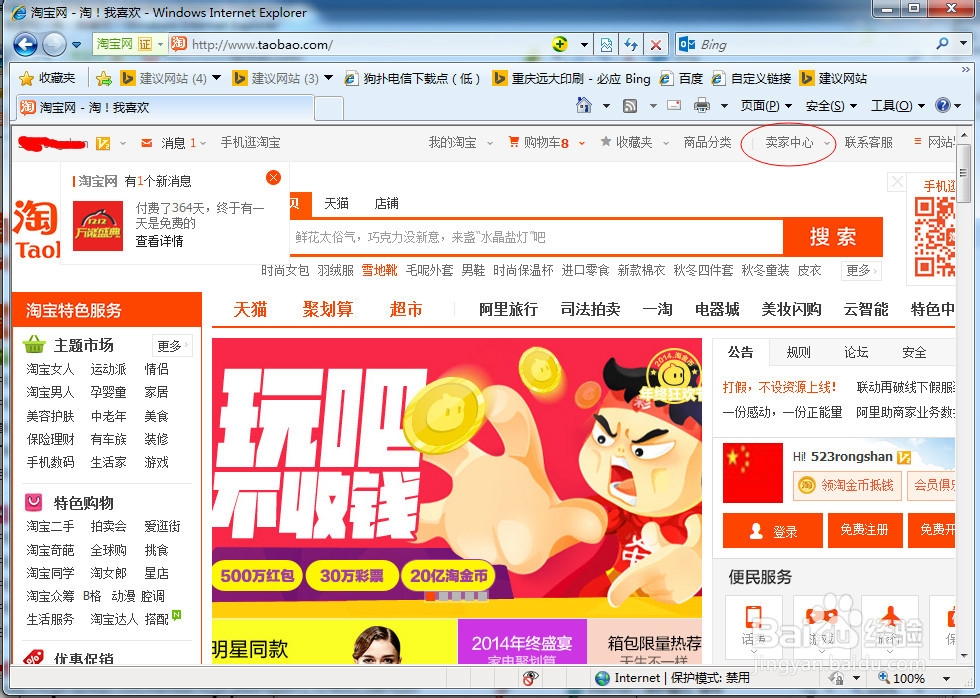Click the Home page icon in command bar

tap(584, 105)
